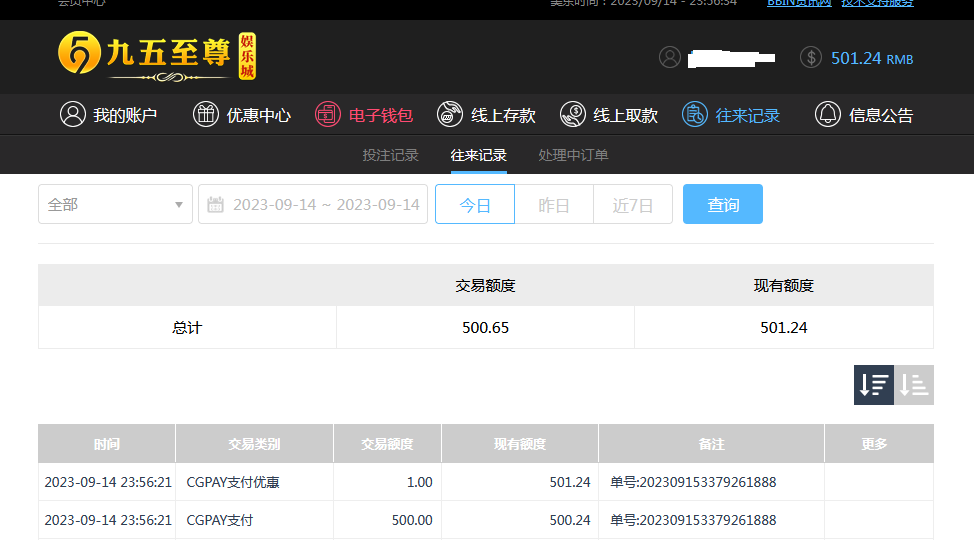Click the 线上取款 withdrawal icon
This screenshot has height=540, width=974.
[x=573, y=114]
